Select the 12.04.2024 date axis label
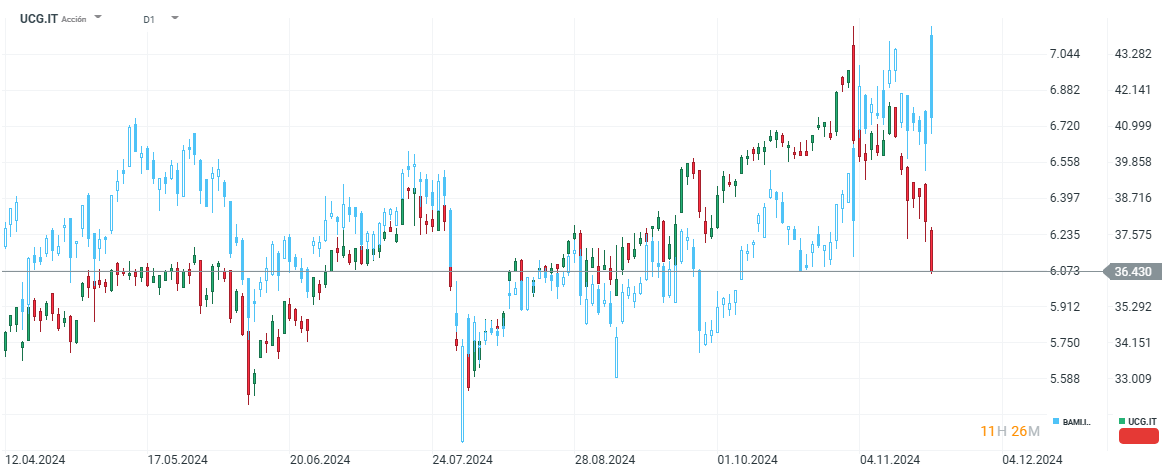1175x476 pixels. pyautogui.click(x=35, y=460)
